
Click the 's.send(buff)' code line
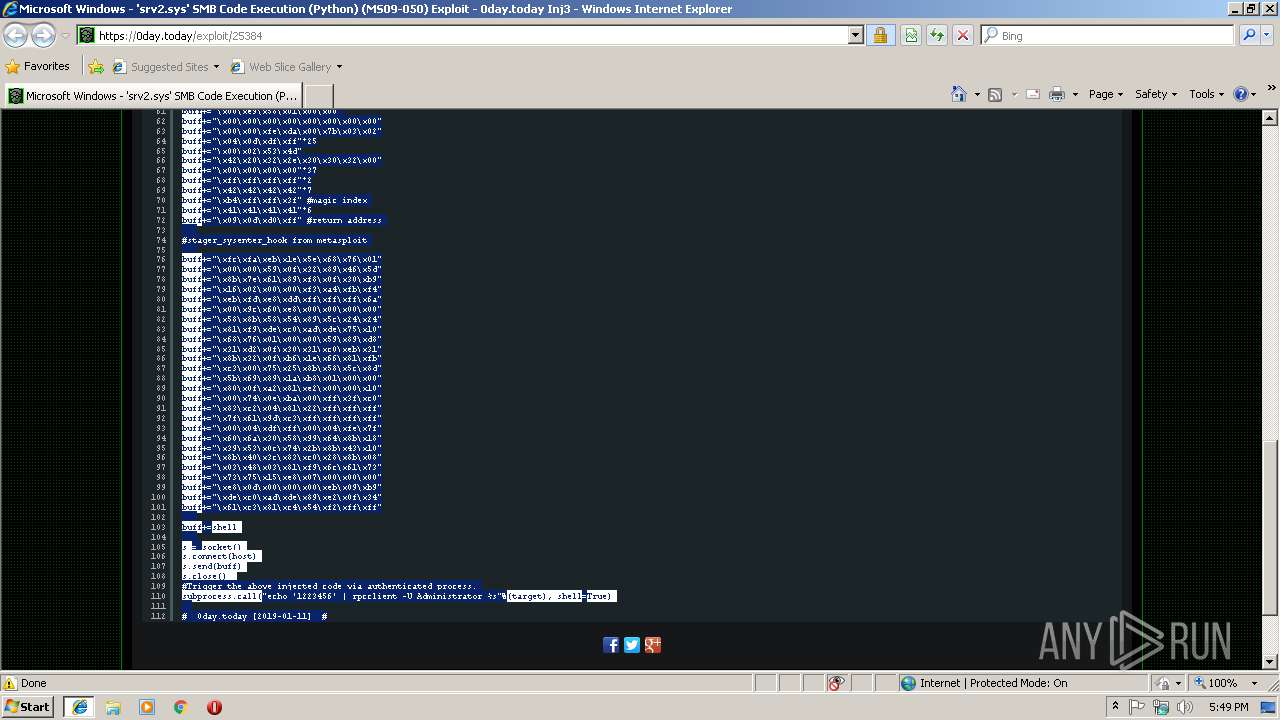[x=212, y=566]
